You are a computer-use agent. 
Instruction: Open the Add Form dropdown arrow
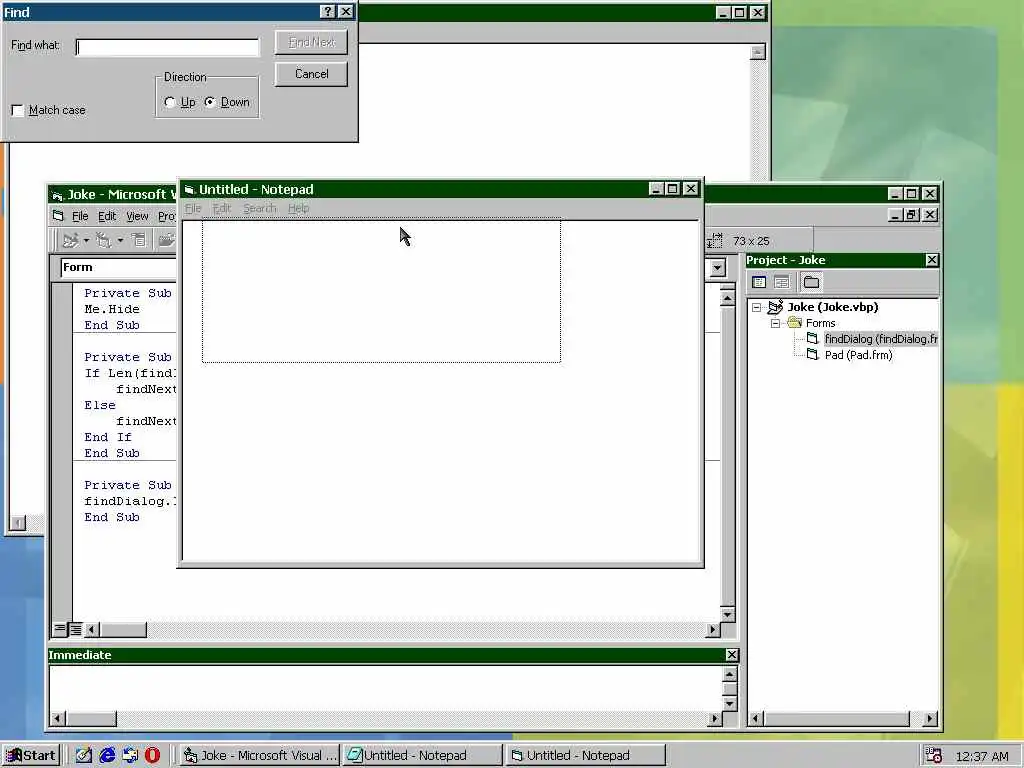click(x=120, y=240)
